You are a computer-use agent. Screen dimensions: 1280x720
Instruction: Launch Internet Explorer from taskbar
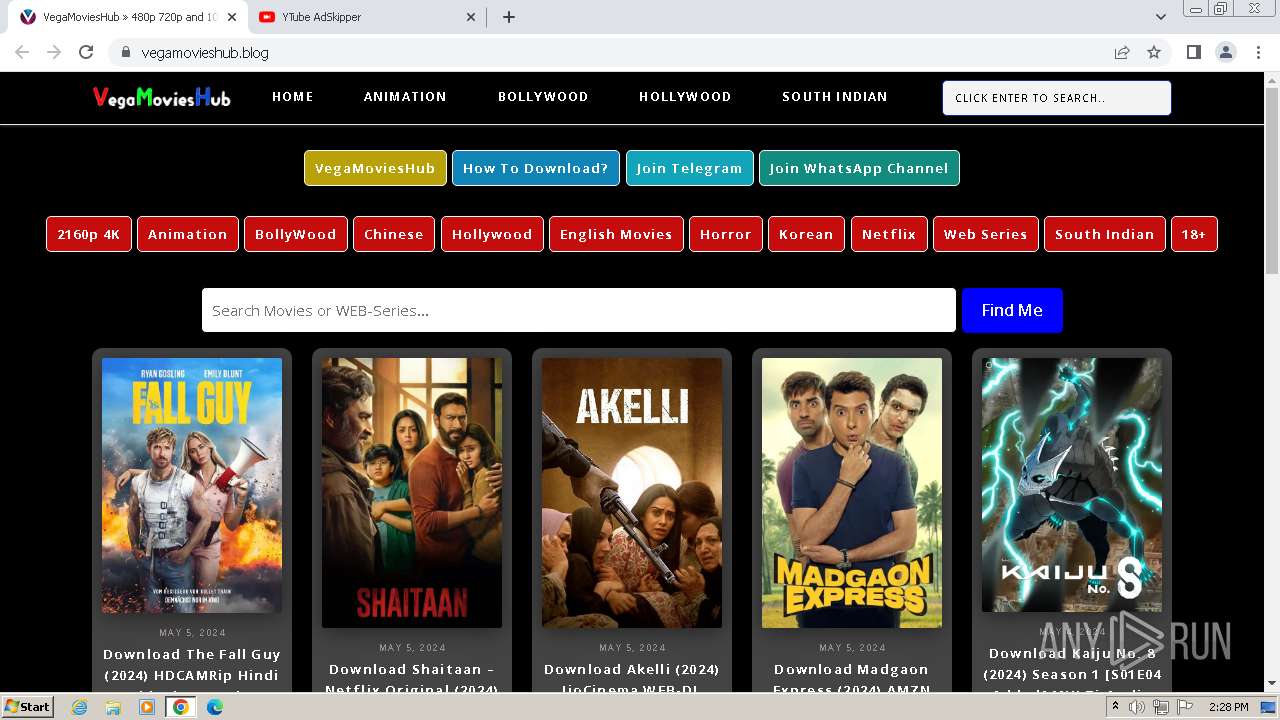[80, 707]
